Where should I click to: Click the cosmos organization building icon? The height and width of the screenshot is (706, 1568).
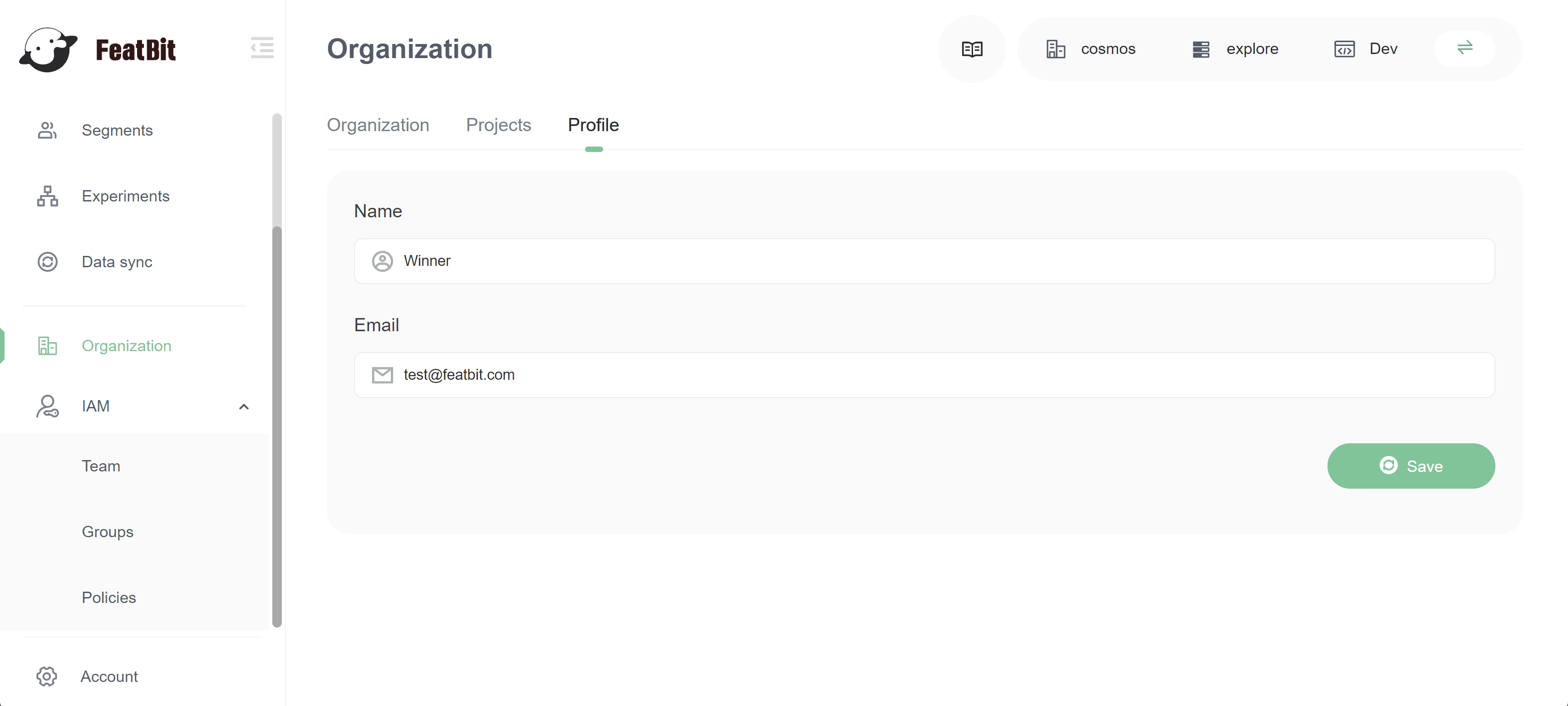click(x=1056, y=49)
